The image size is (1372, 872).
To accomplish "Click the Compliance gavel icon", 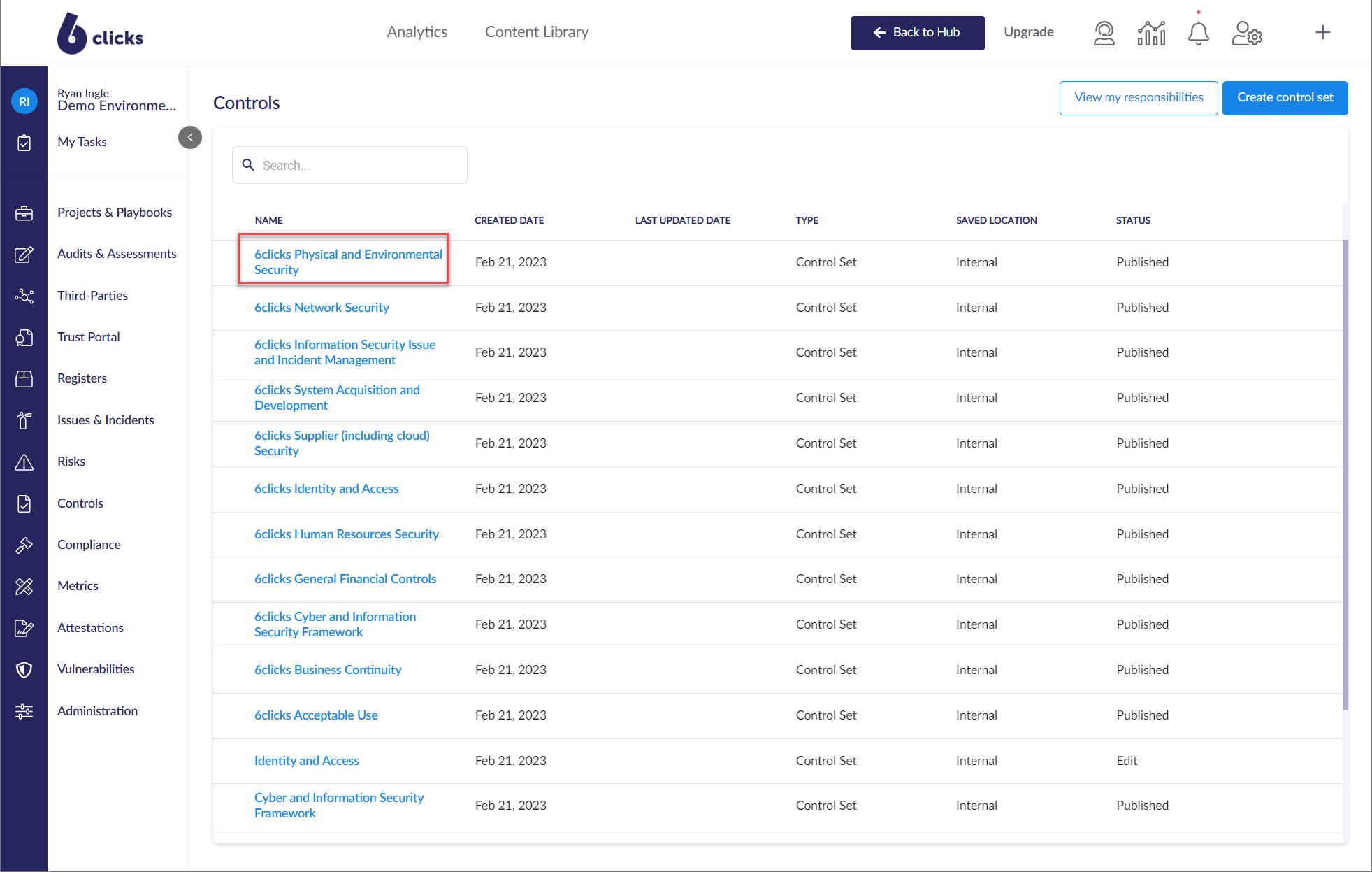I will pos(24,545).
